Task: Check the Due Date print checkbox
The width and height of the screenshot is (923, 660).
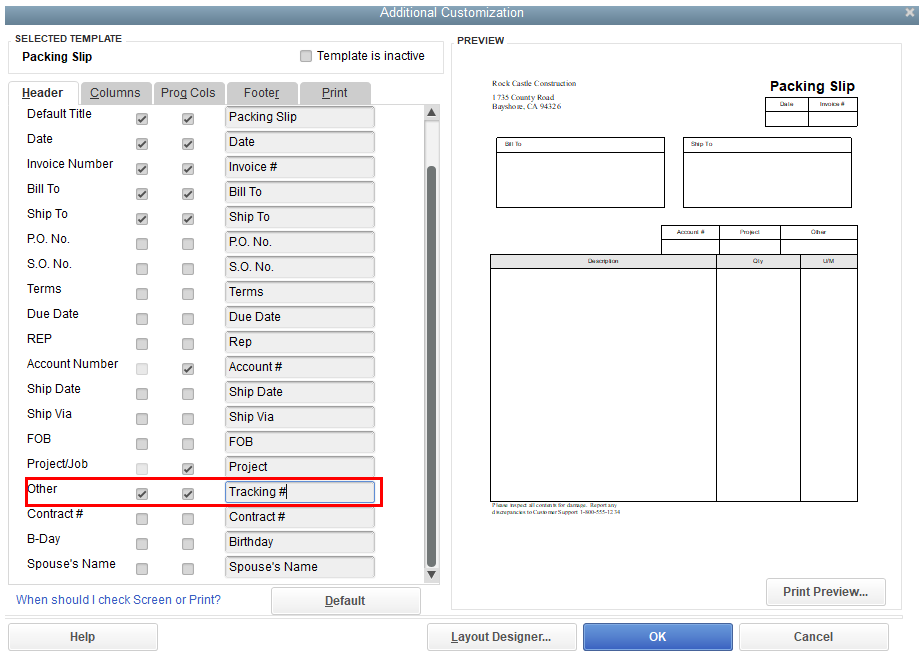Action: (x=187, y=318)
